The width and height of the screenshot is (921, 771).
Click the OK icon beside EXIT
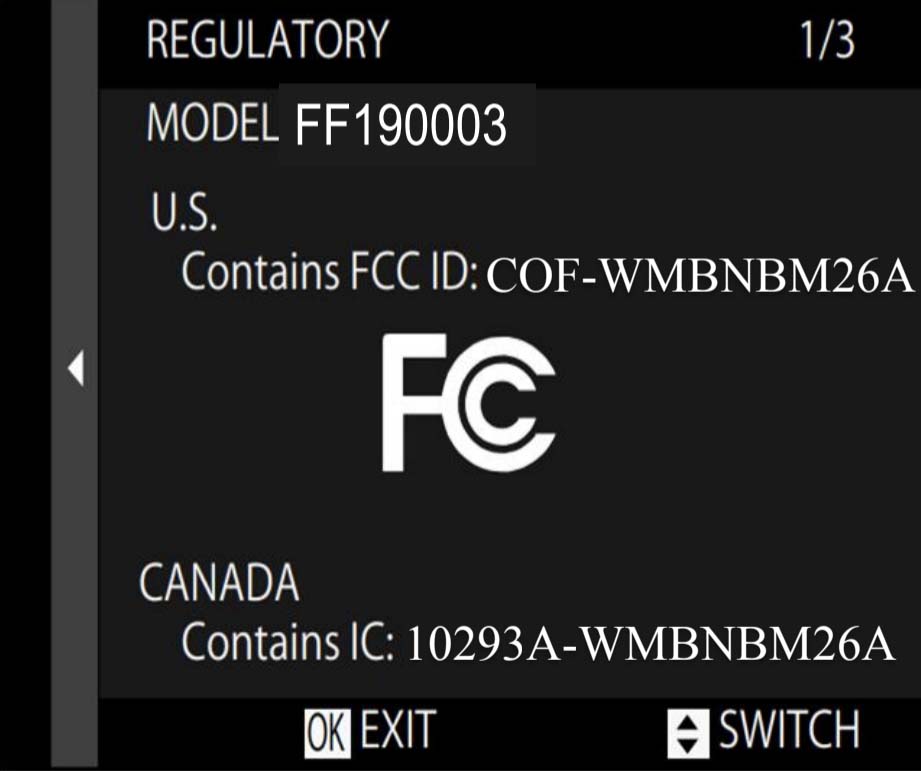(327, 732)
